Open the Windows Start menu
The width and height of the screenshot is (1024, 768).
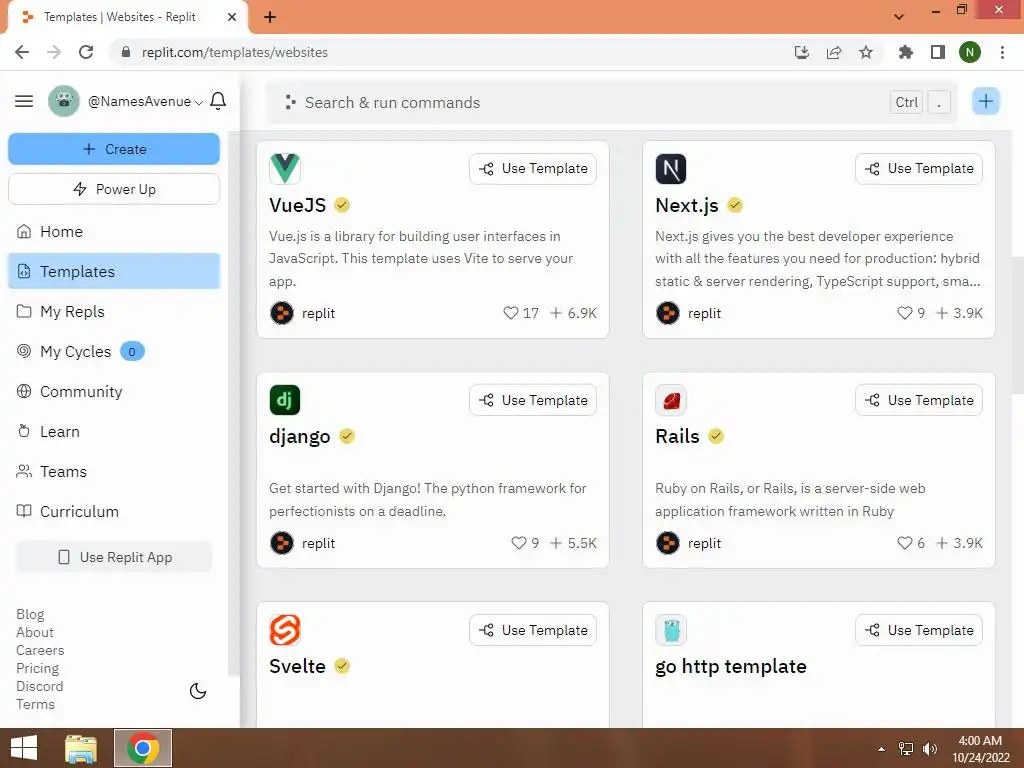(x=24, y=748)
